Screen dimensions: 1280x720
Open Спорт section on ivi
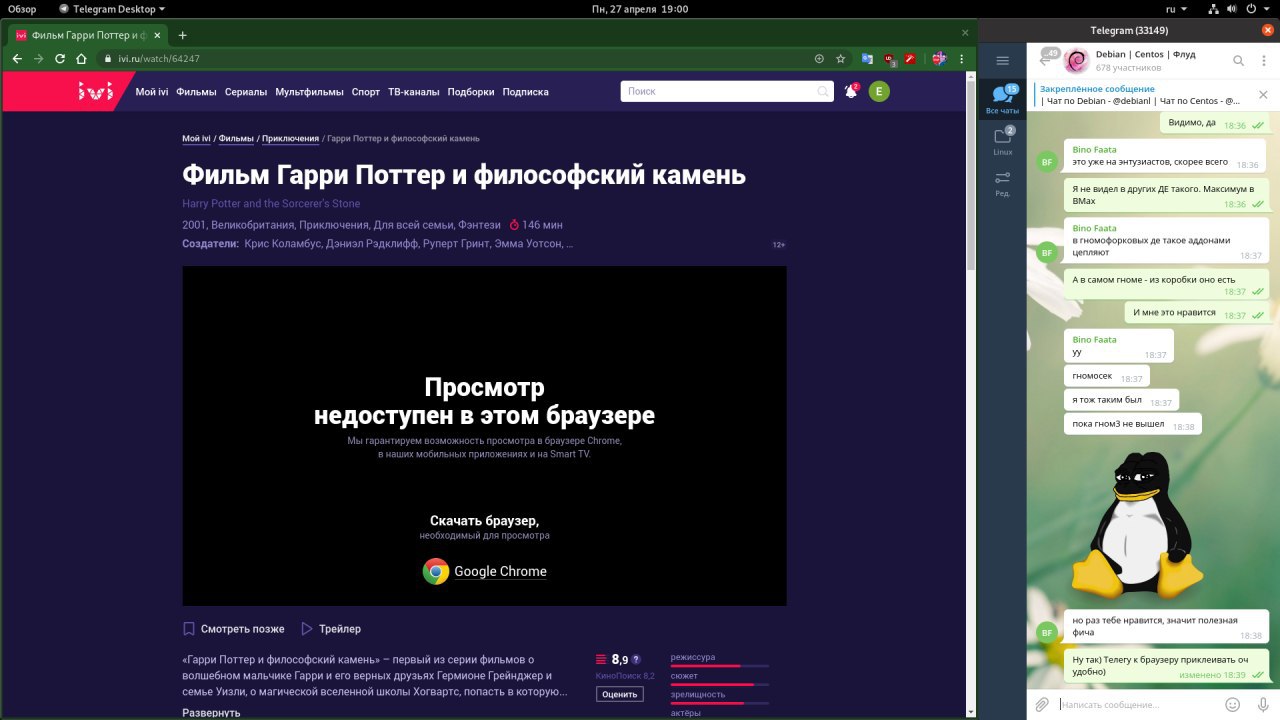click(x=366, y=92)
